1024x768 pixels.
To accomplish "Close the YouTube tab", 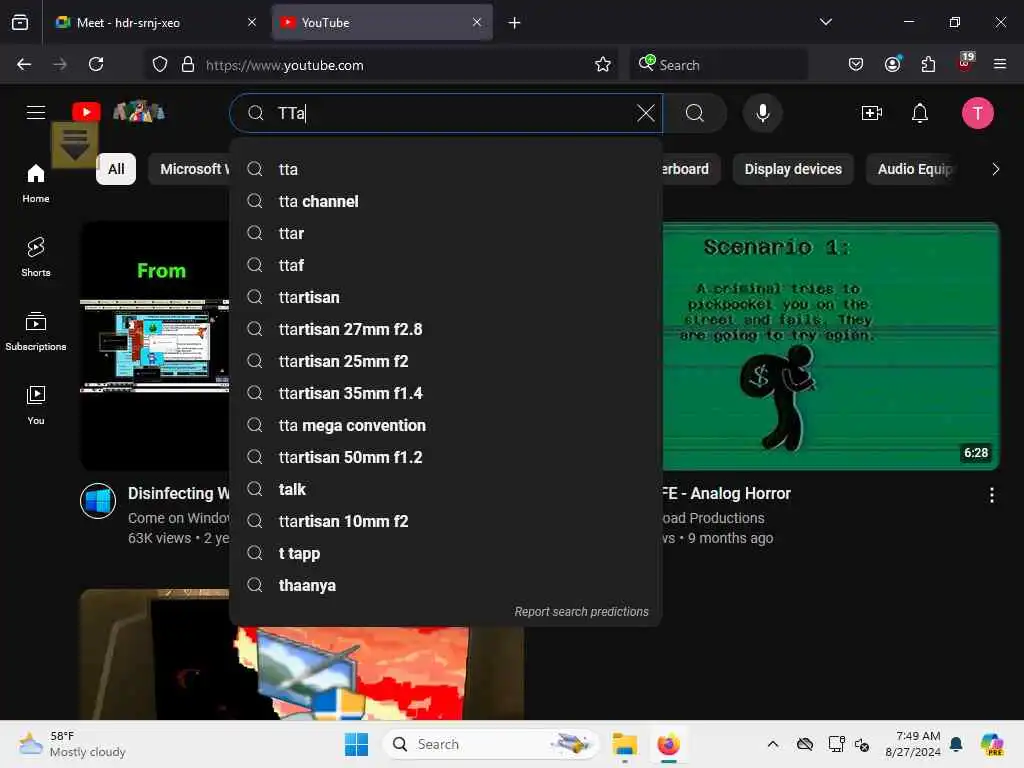I will [477, 22].
